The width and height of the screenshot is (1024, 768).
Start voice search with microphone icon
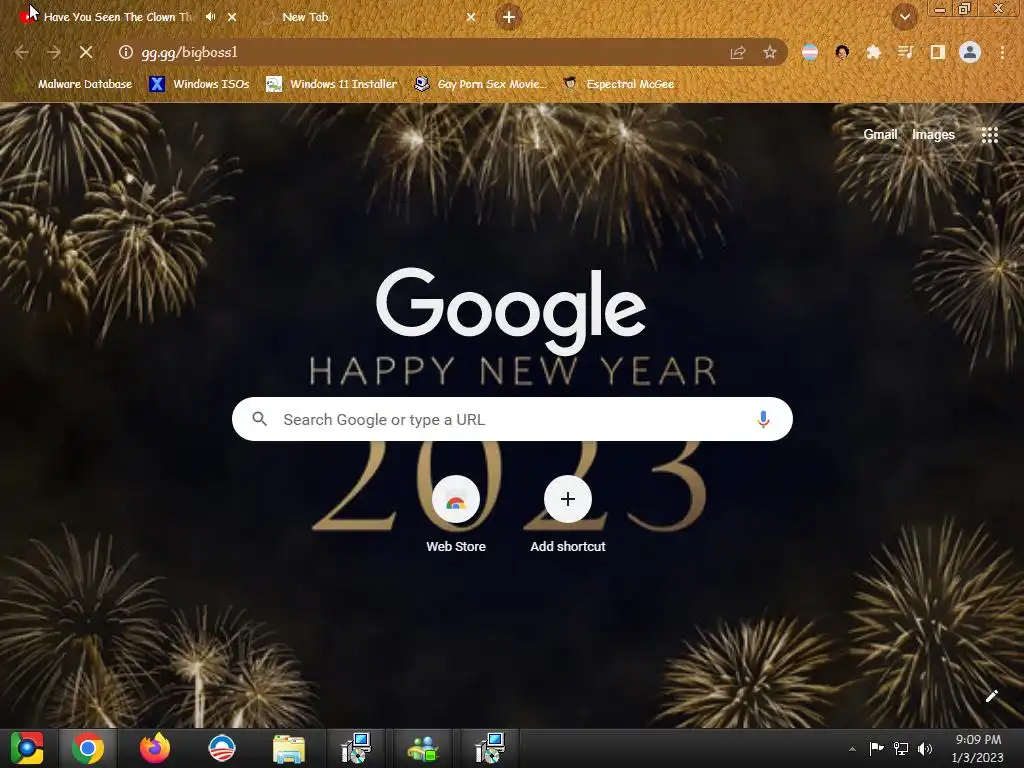pos(763,419)
